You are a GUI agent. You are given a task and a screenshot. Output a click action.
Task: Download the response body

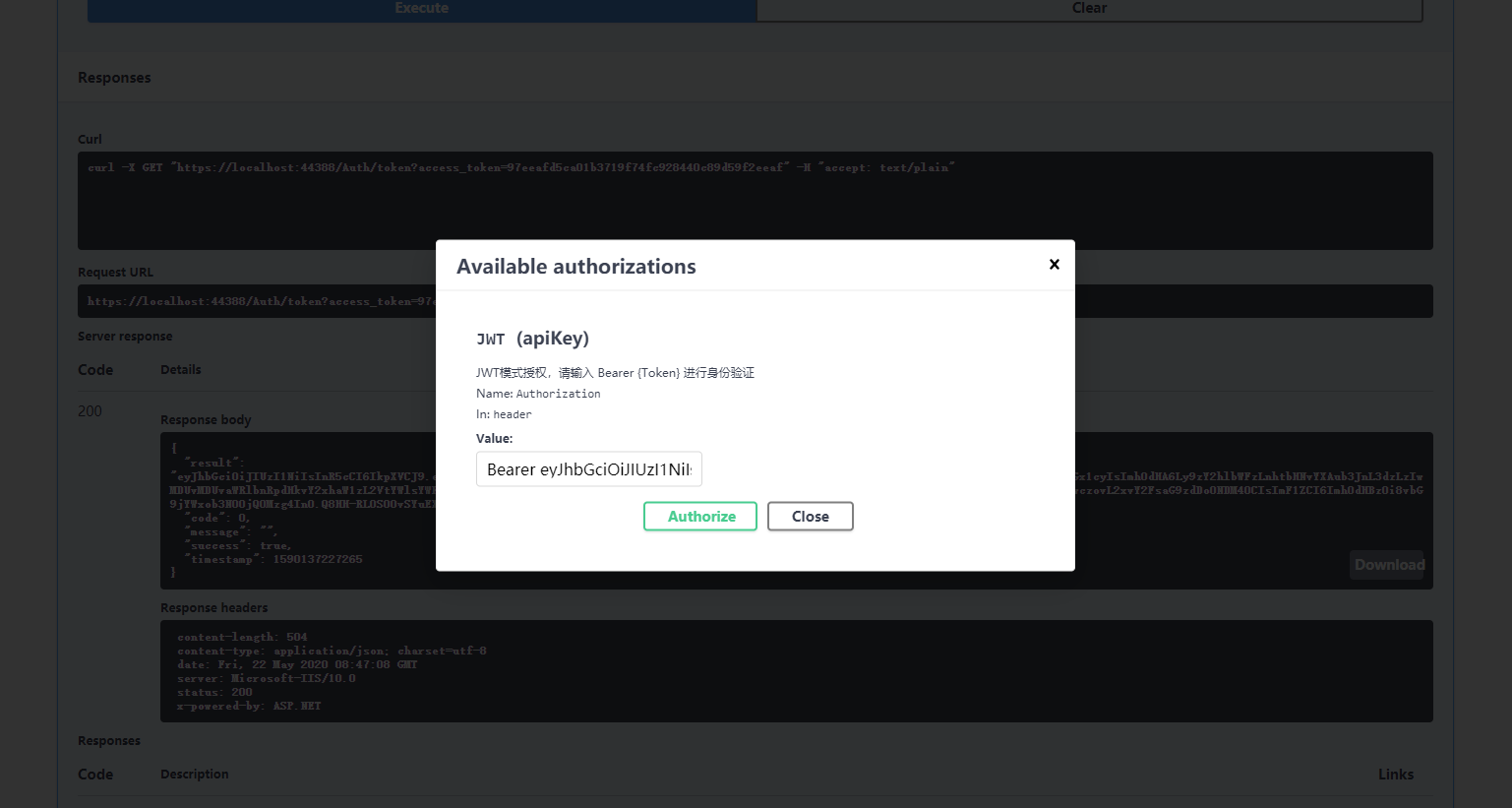point(1388,565)
